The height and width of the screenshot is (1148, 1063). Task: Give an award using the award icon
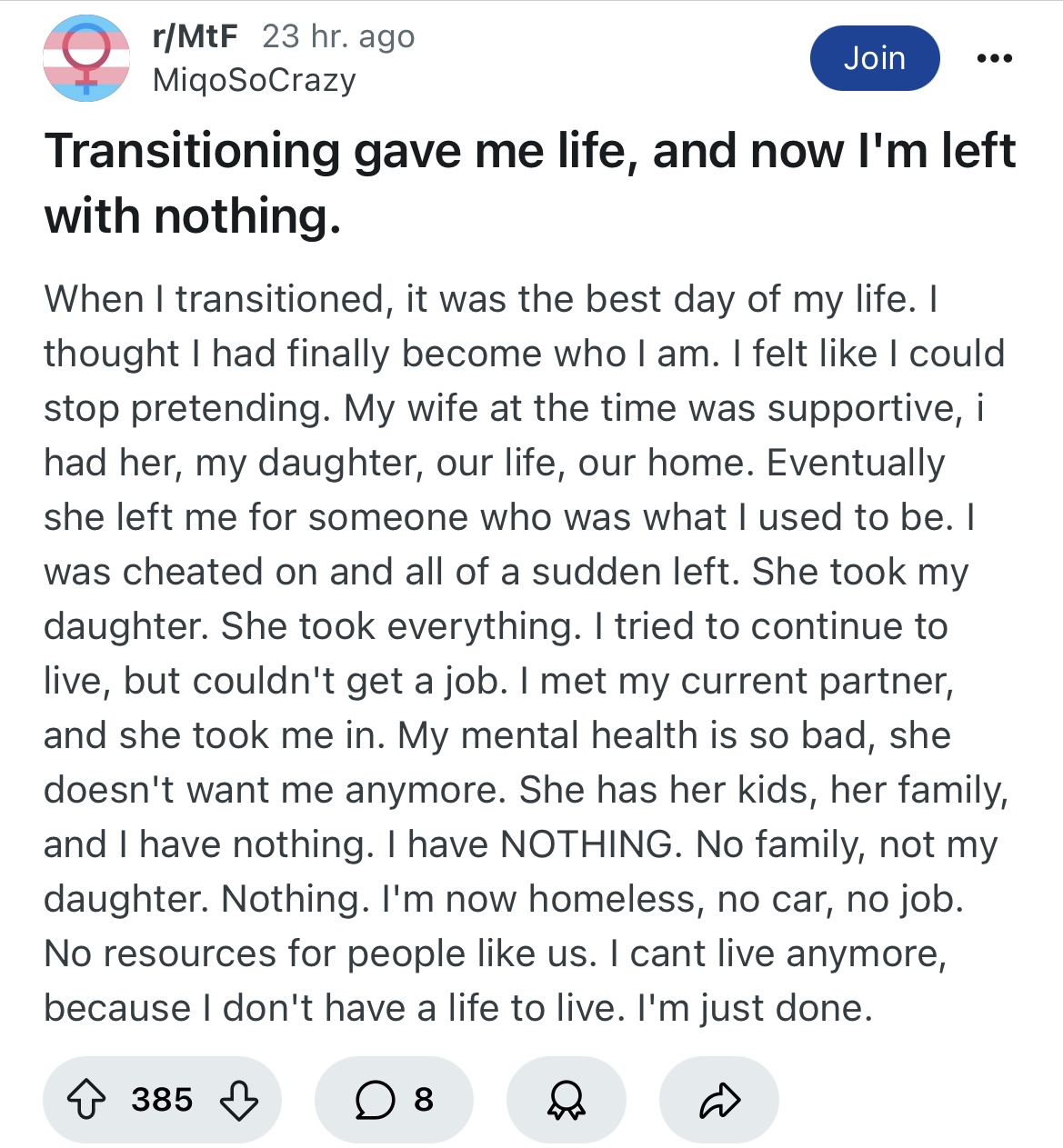[566, 1100]
